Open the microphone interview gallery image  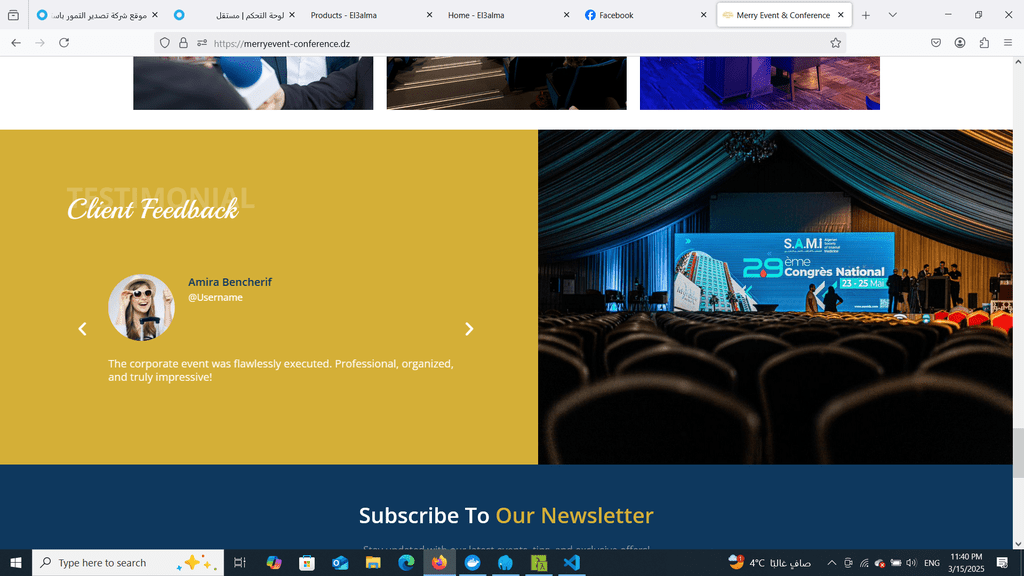(x=253, y=83)
